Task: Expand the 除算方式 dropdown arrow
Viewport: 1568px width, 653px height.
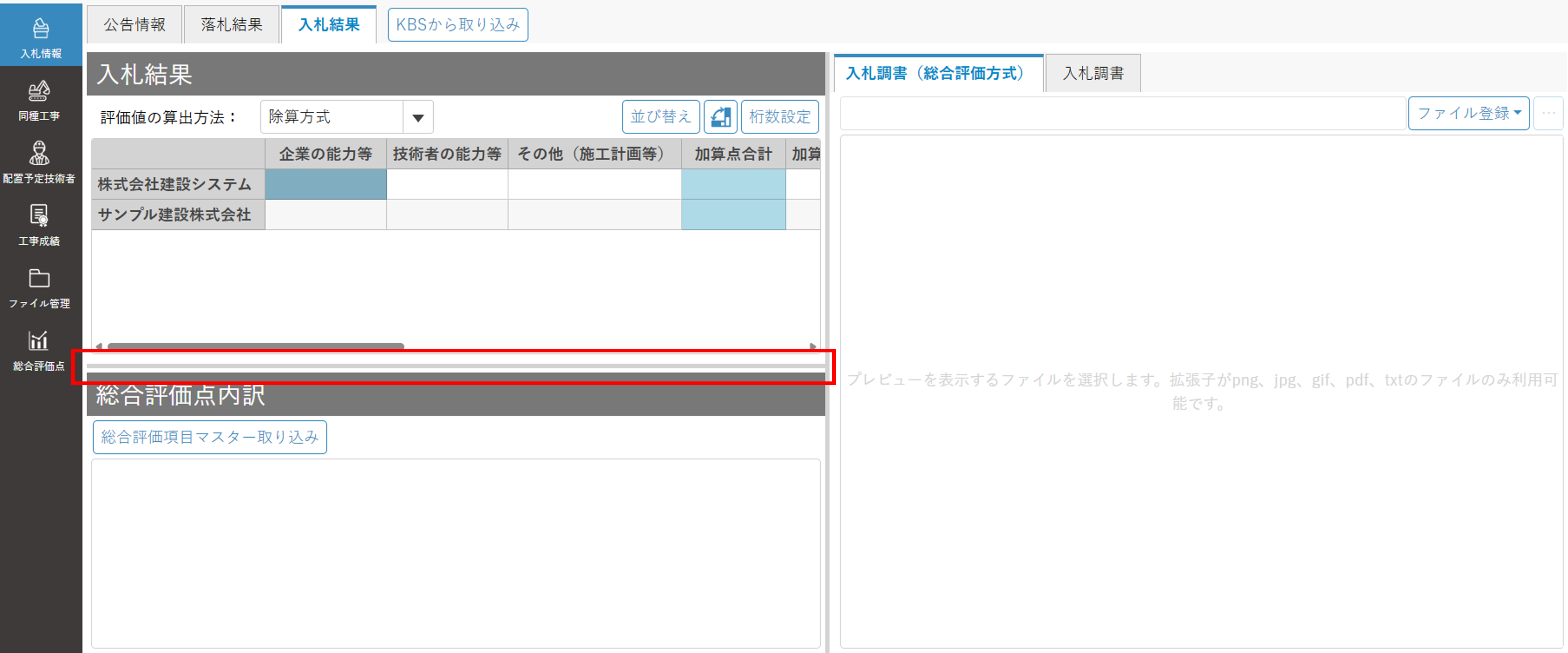Action: coord(418,117)
